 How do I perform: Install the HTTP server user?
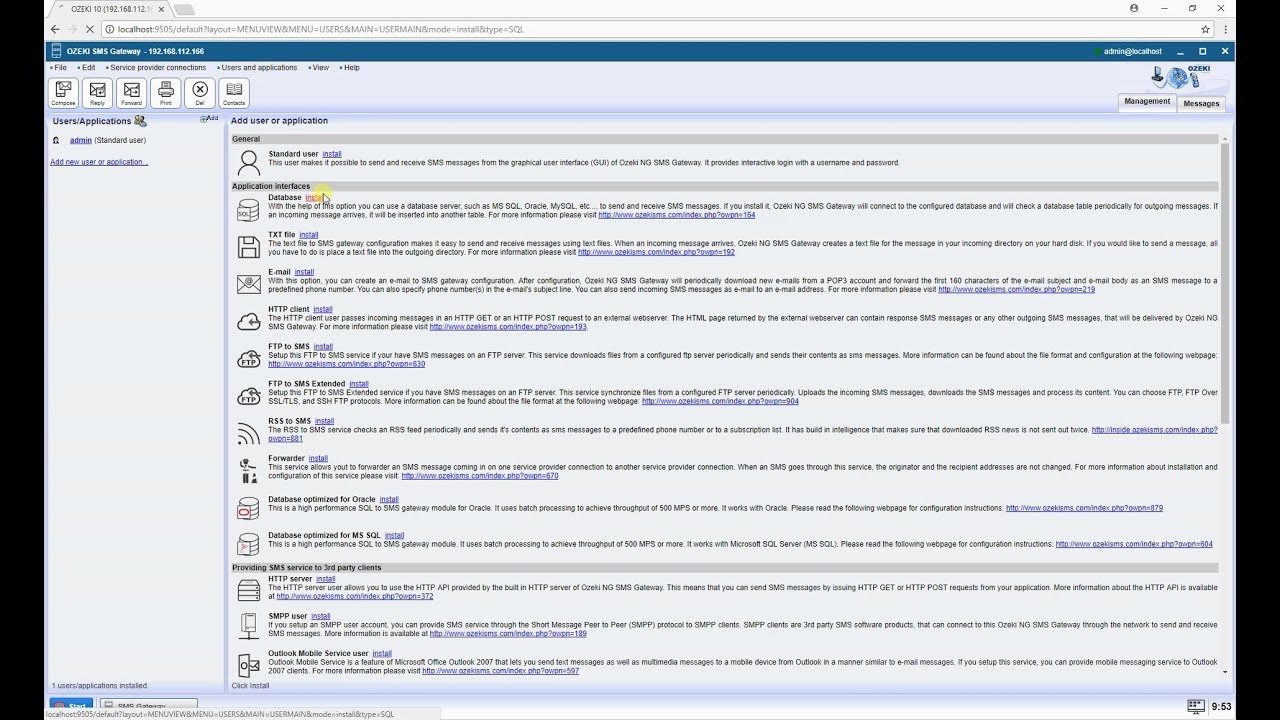pos(326,579)
